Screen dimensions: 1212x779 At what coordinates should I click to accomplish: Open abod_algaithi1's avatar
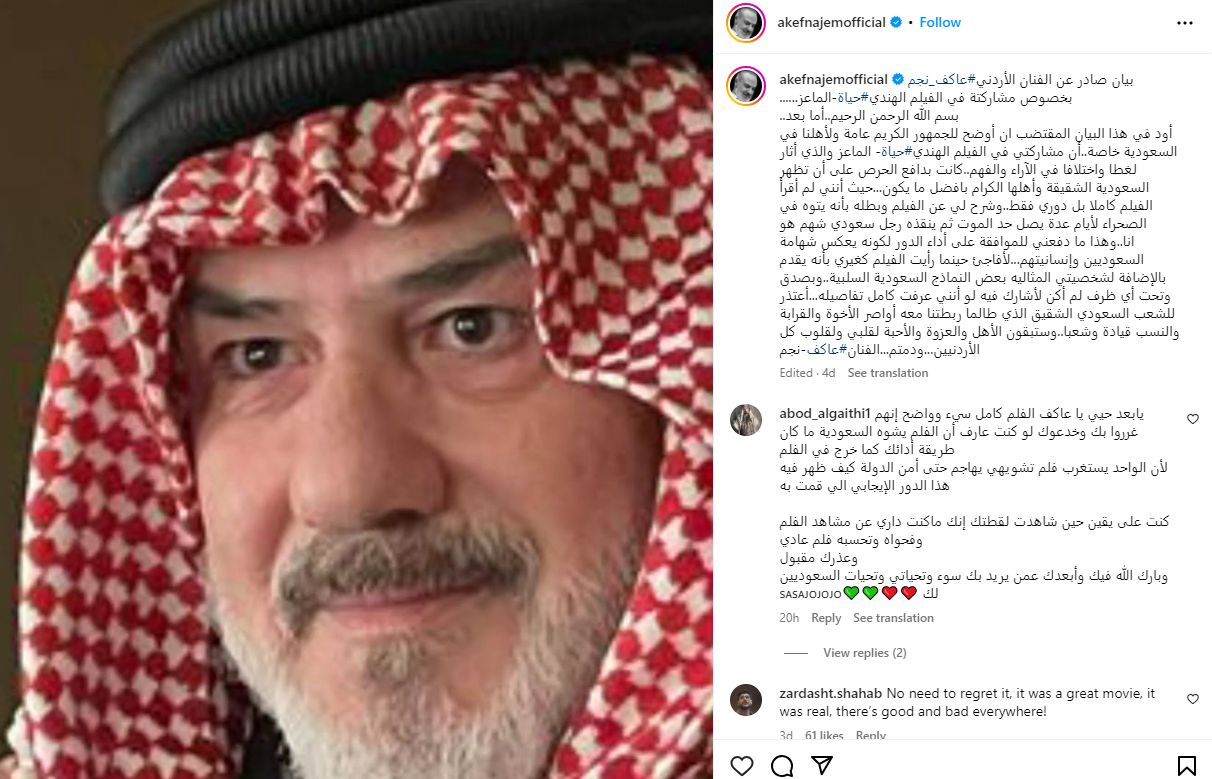(x=746, y=419)
